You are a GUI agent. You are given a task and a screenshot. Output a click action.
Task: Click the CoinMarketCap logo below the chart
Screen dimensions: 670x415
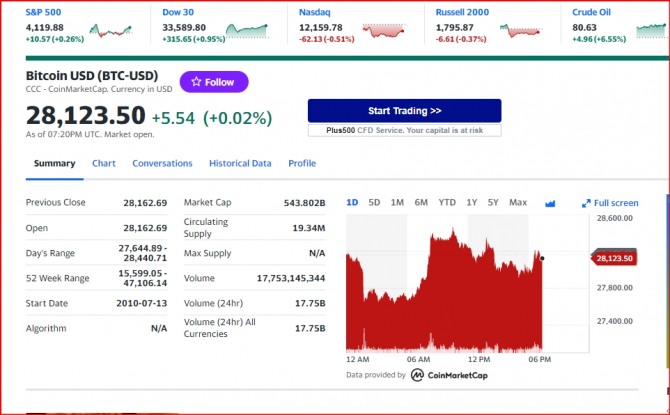click(449, 375)
